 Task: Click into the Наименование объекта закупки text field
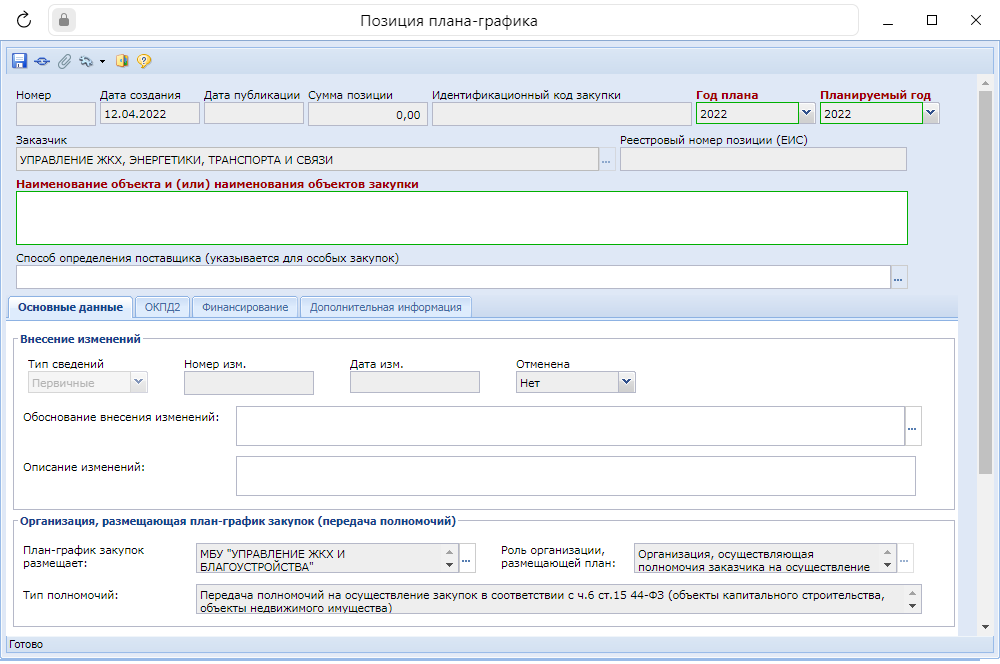click(x=461, y=218)
